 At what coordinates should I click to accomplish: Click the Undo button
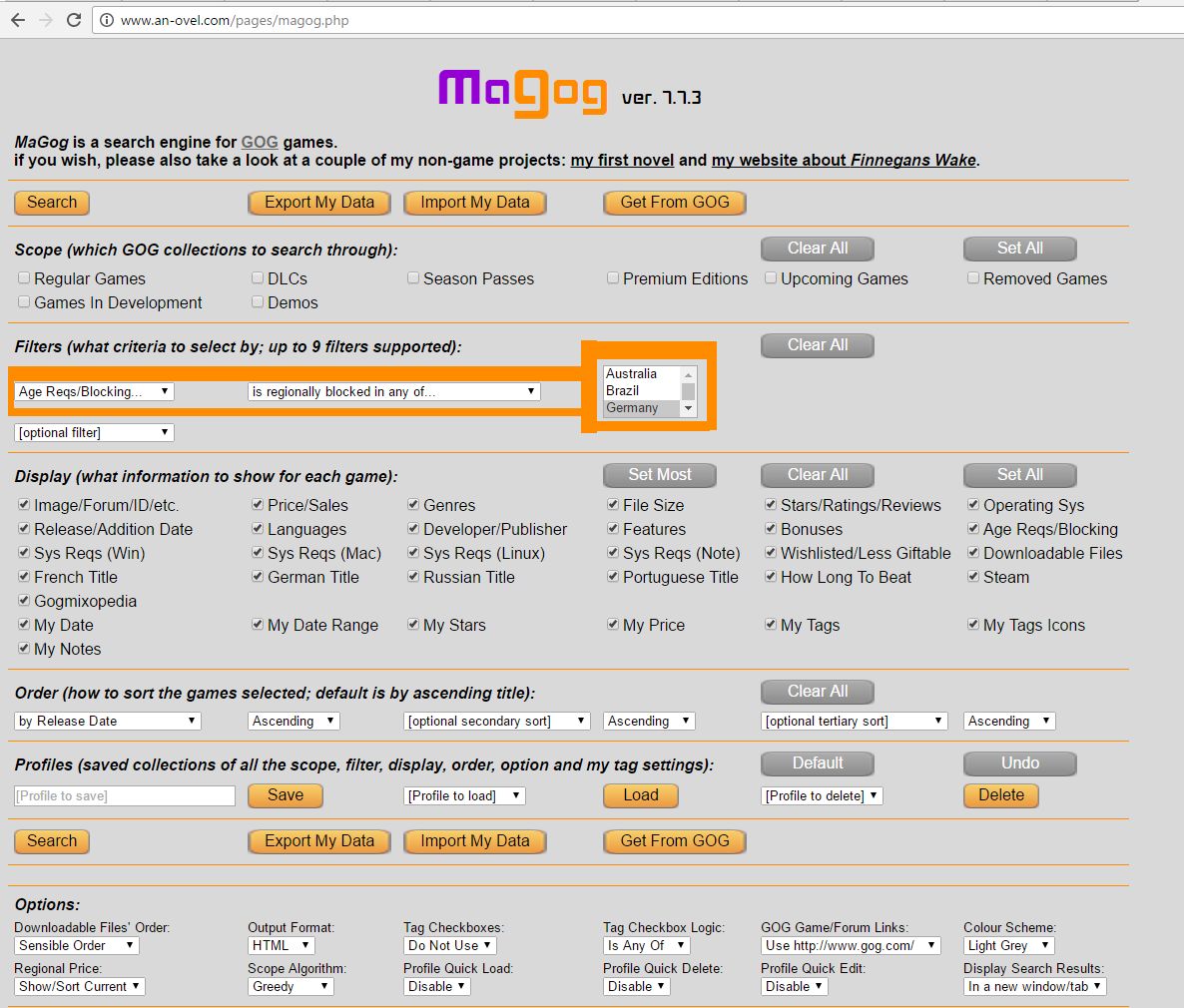point(1020,763)
